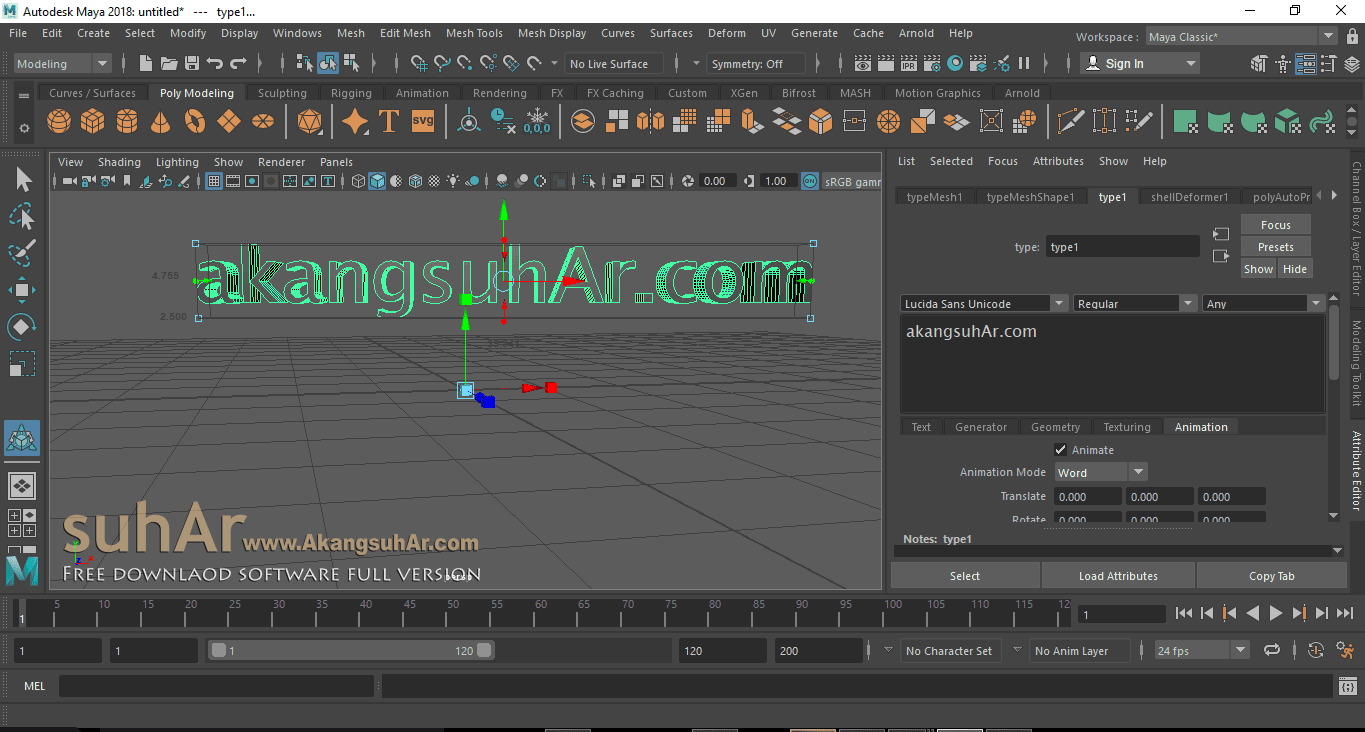This screenshot has height=732, width=1365.
Task: Open the Symmetry: Off dropdown
Action: [756, 64]
